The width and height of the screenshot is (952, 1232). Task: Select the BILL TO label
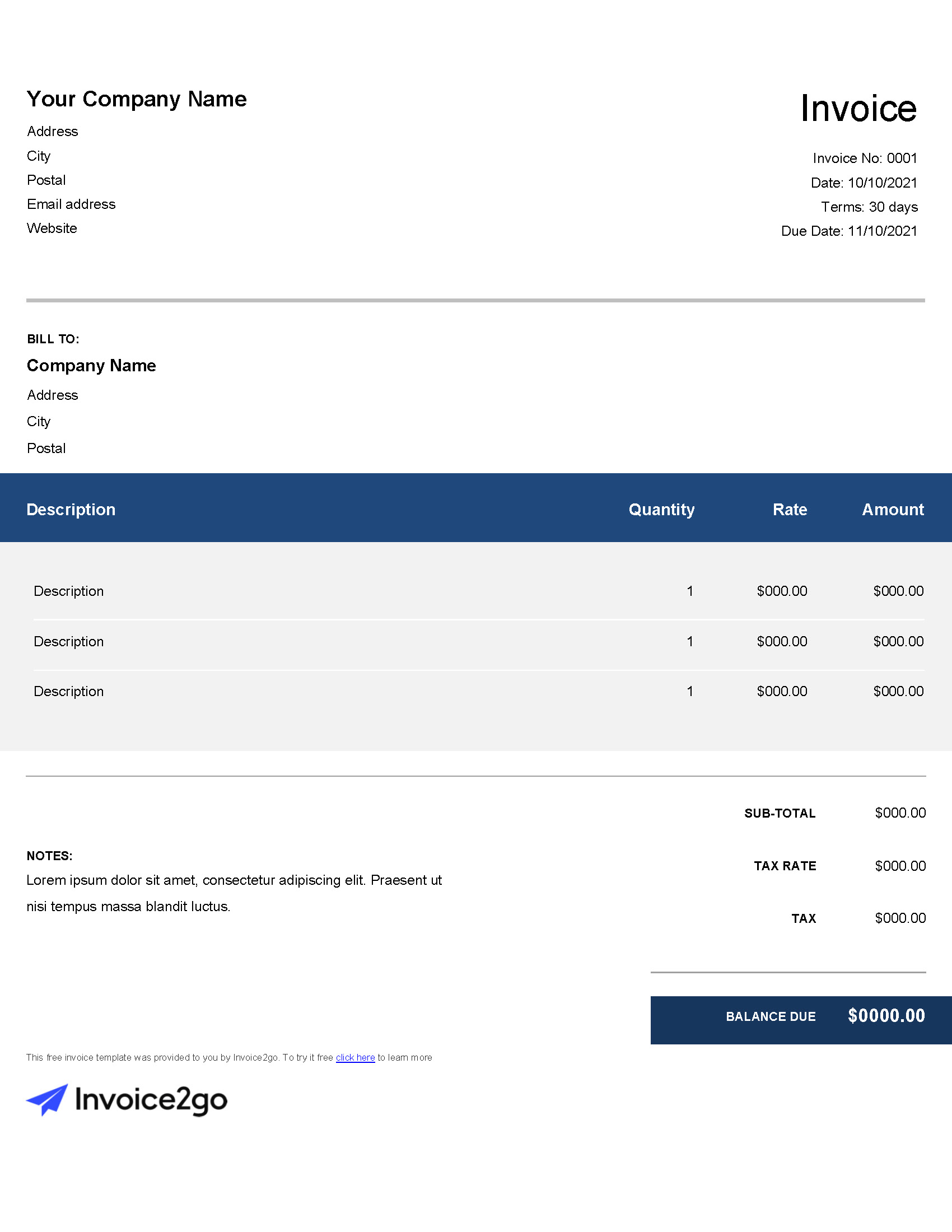coord(53,339)
